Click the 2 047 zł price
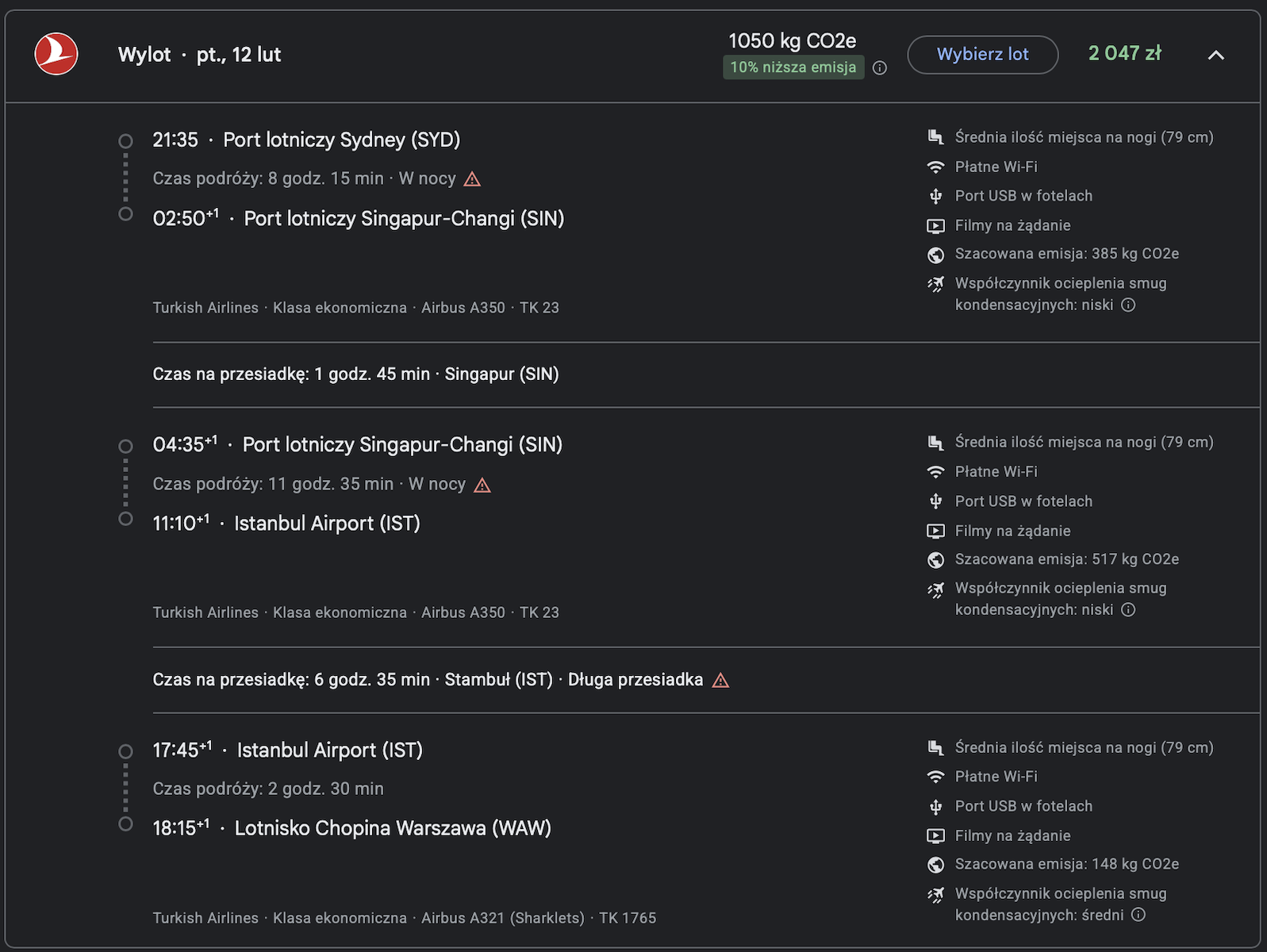 (x=1124, y=53)
